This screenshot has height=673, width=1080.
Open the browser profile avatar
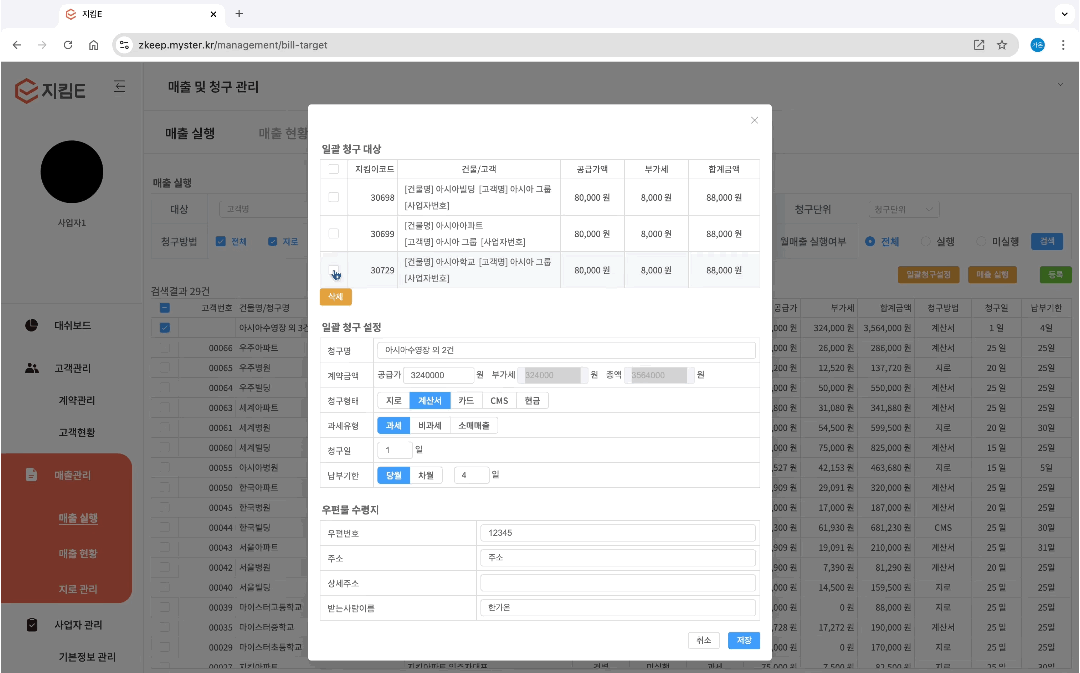[1037, 45]
